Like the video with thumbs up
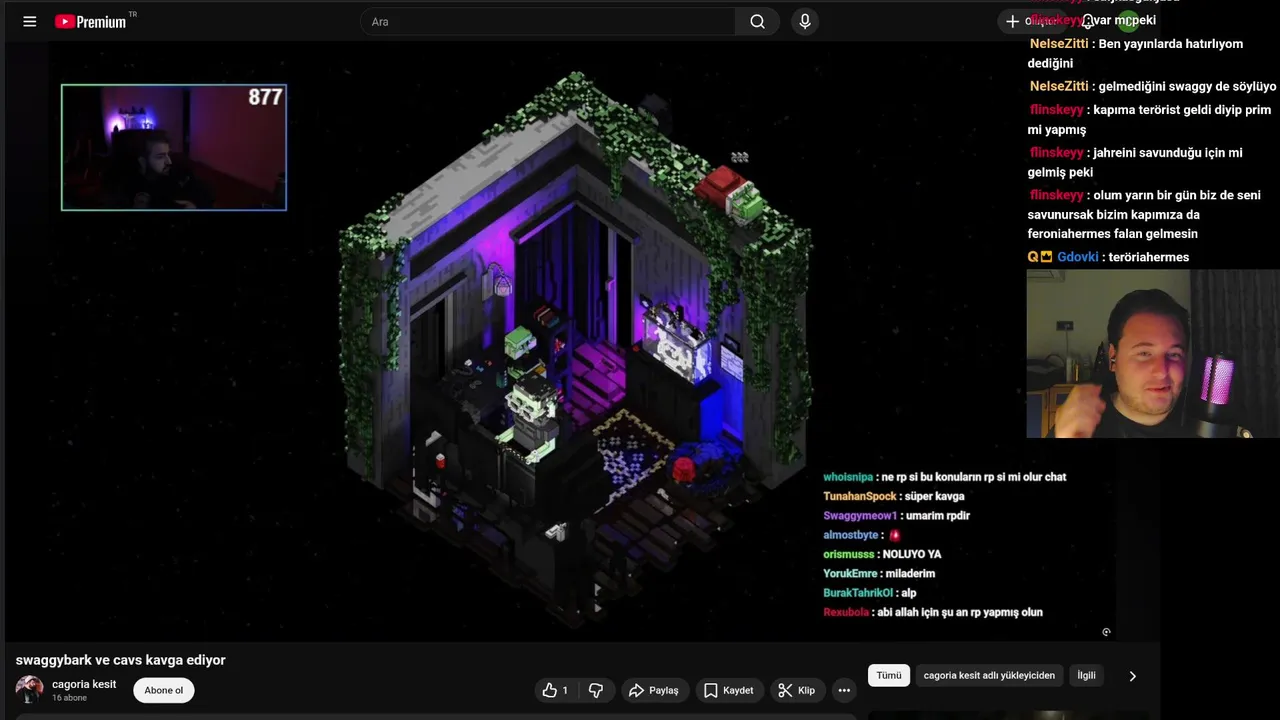1280x720 pixels. (556, 690)
